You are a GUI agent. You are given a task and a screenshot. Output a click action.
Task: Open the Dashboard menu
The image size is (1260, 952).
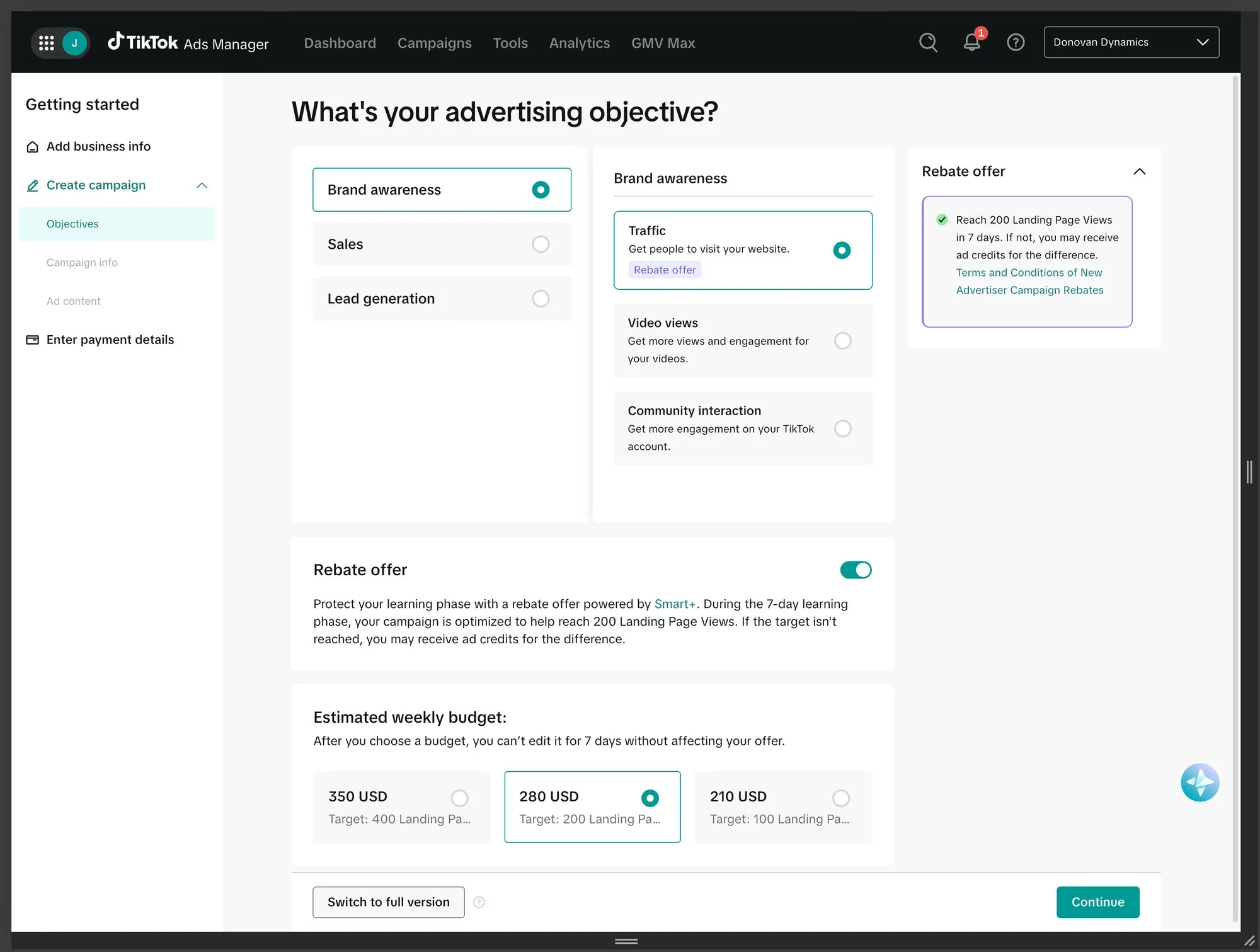tap(340, 43)
